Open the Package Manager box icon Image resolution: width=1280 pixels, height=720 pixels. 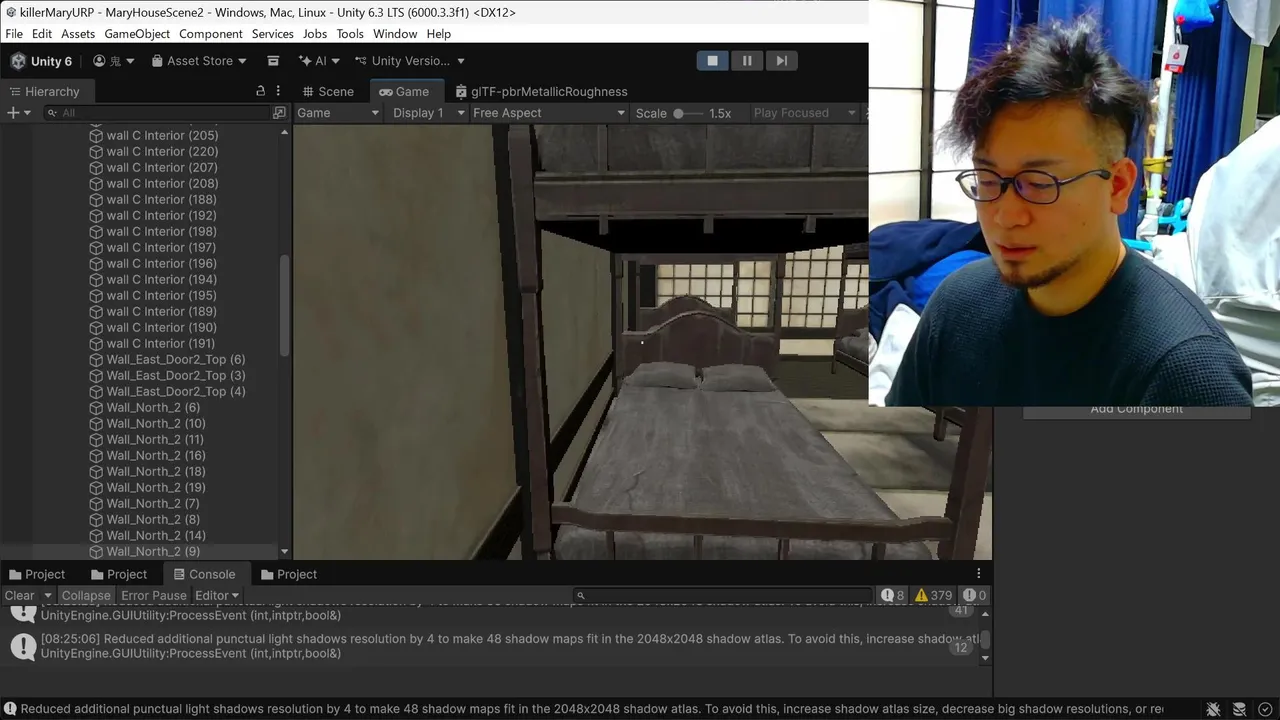[x=273, y=61]
